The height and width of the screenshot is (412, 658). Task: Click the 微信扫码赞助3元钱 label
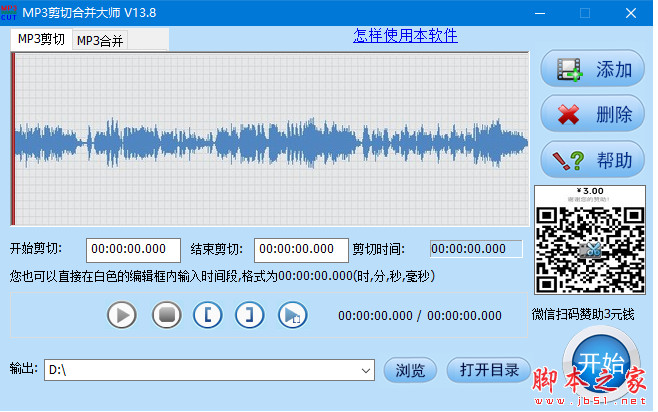(583, 314)
